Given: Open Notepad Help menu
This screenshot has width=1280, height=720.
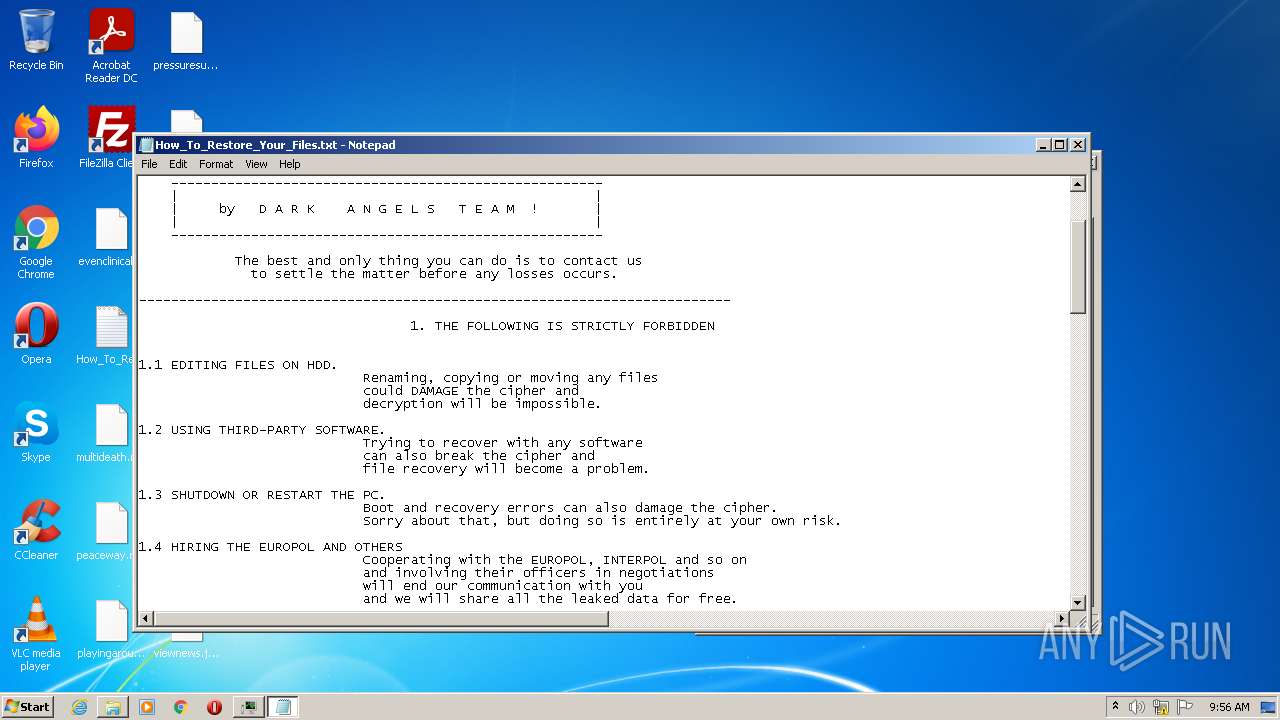Looking at the screenshot, I should click(289, 164).
